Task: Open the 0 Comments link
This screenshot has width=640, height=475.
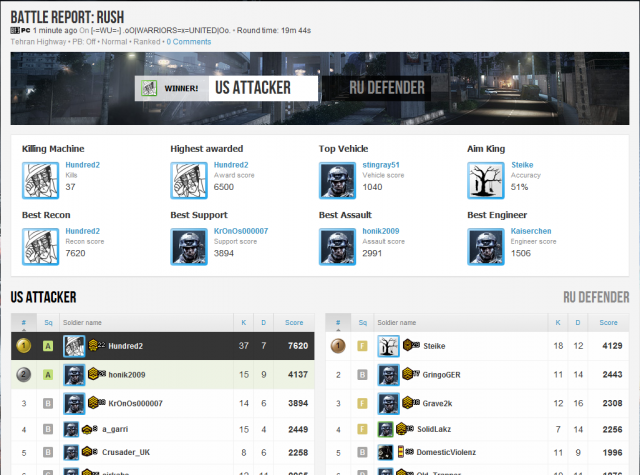Action: pos(188,42)
